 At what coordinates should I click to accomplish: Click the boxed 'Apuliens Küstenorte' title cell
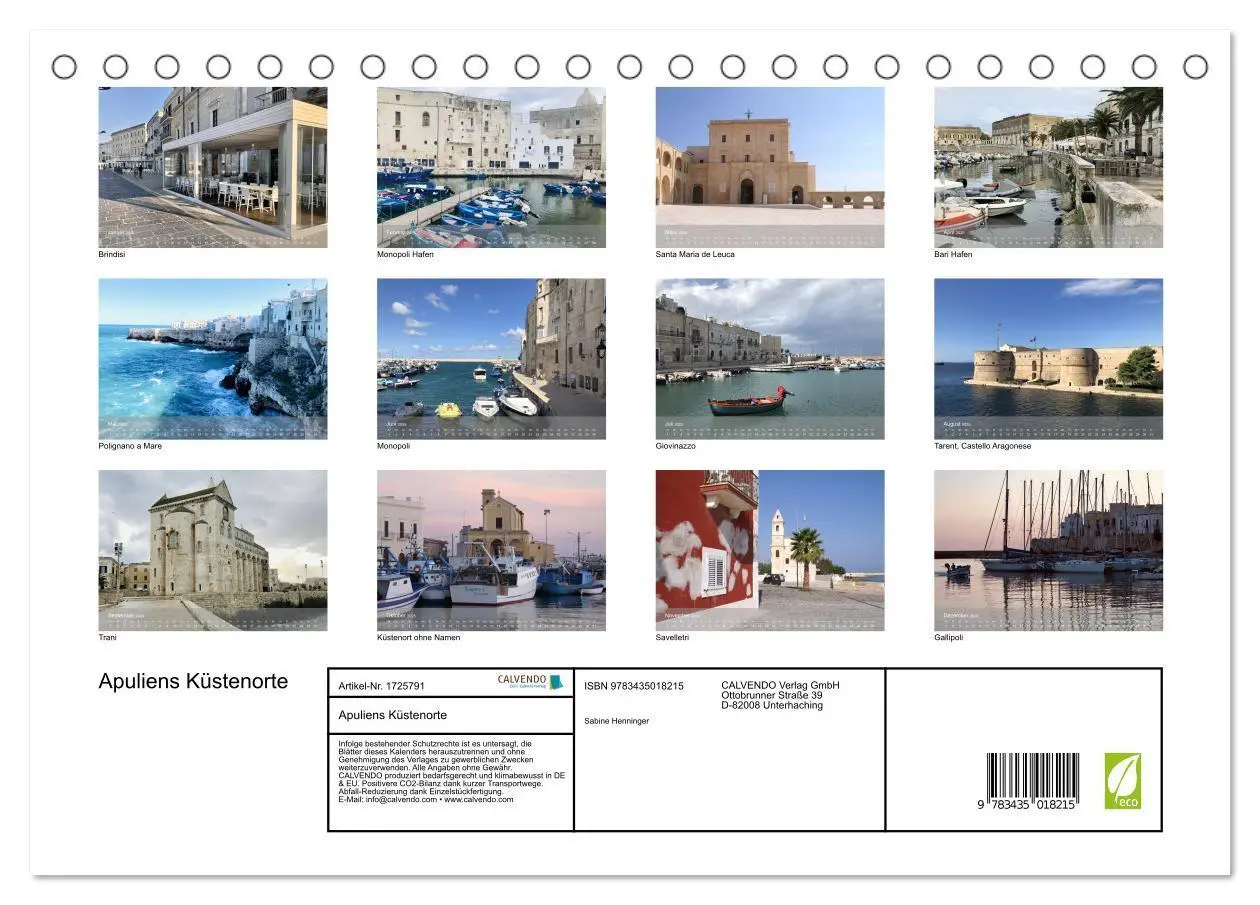[451, 715]
